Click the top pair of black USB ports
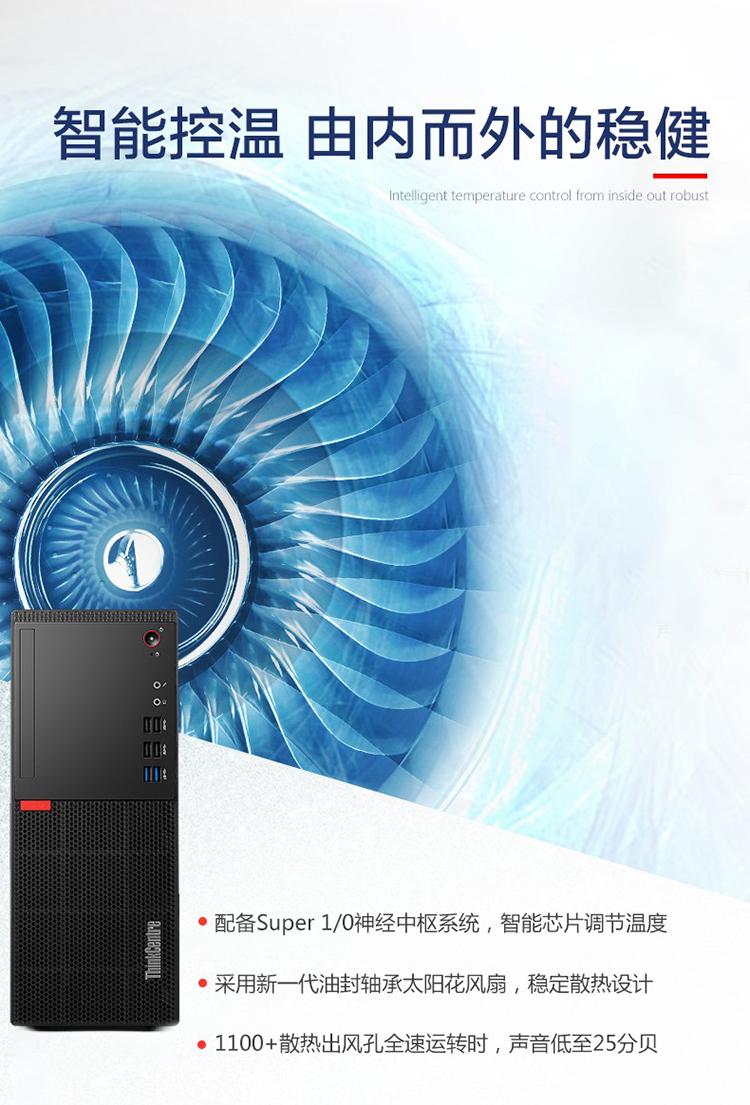This screenshot has width=750, height=1105. tap(152, 725)
